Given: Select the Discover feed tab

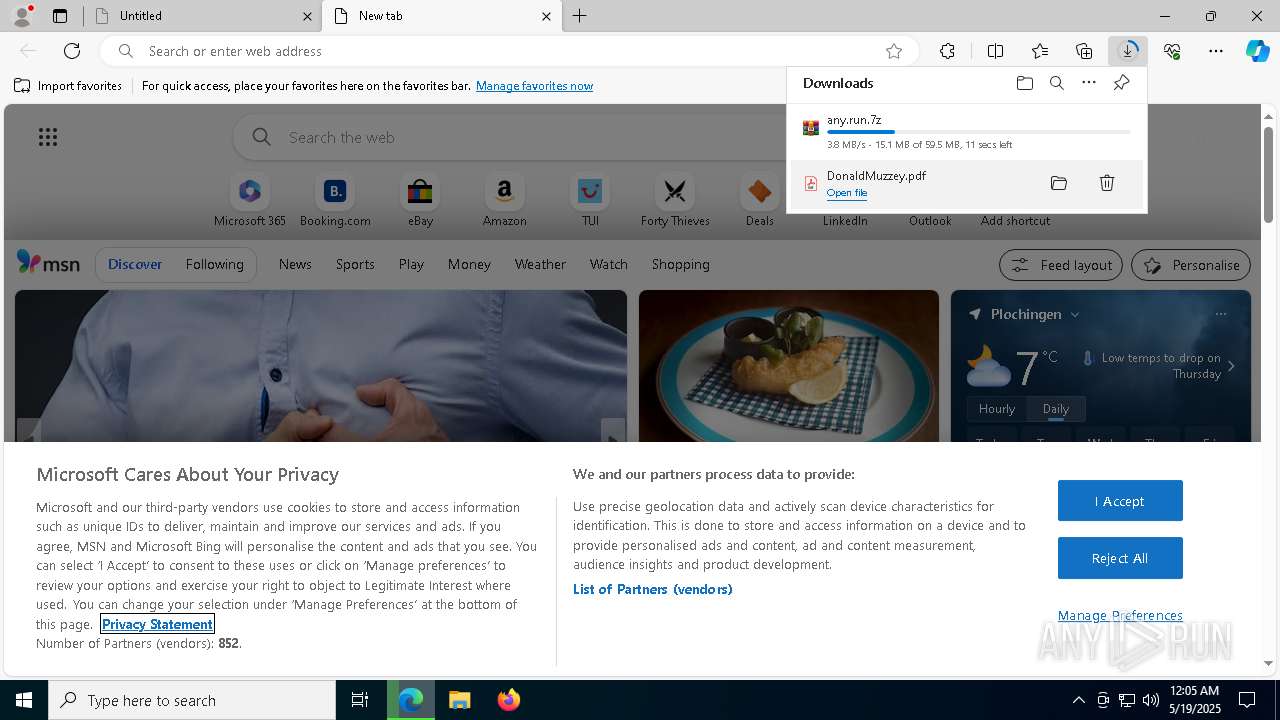Looking at the screenshot, I should [x=135, y=264].
